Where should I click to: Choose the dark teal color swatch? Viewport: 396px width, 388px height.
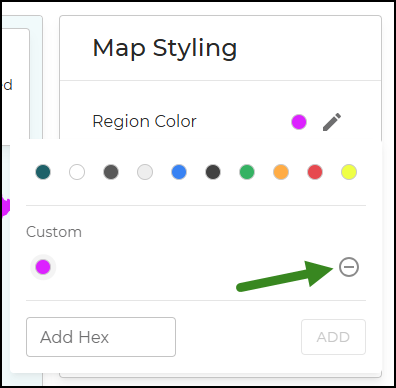coord(43,172)
